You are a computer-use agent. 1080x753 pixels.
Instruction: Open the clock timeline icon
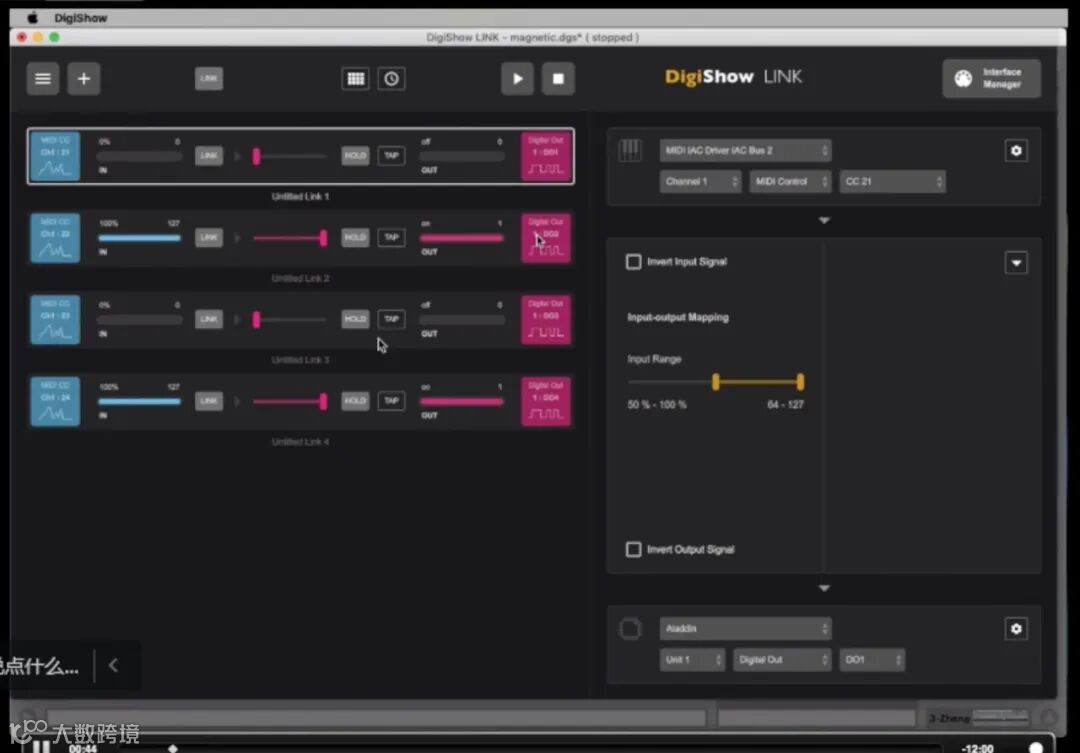391,79
